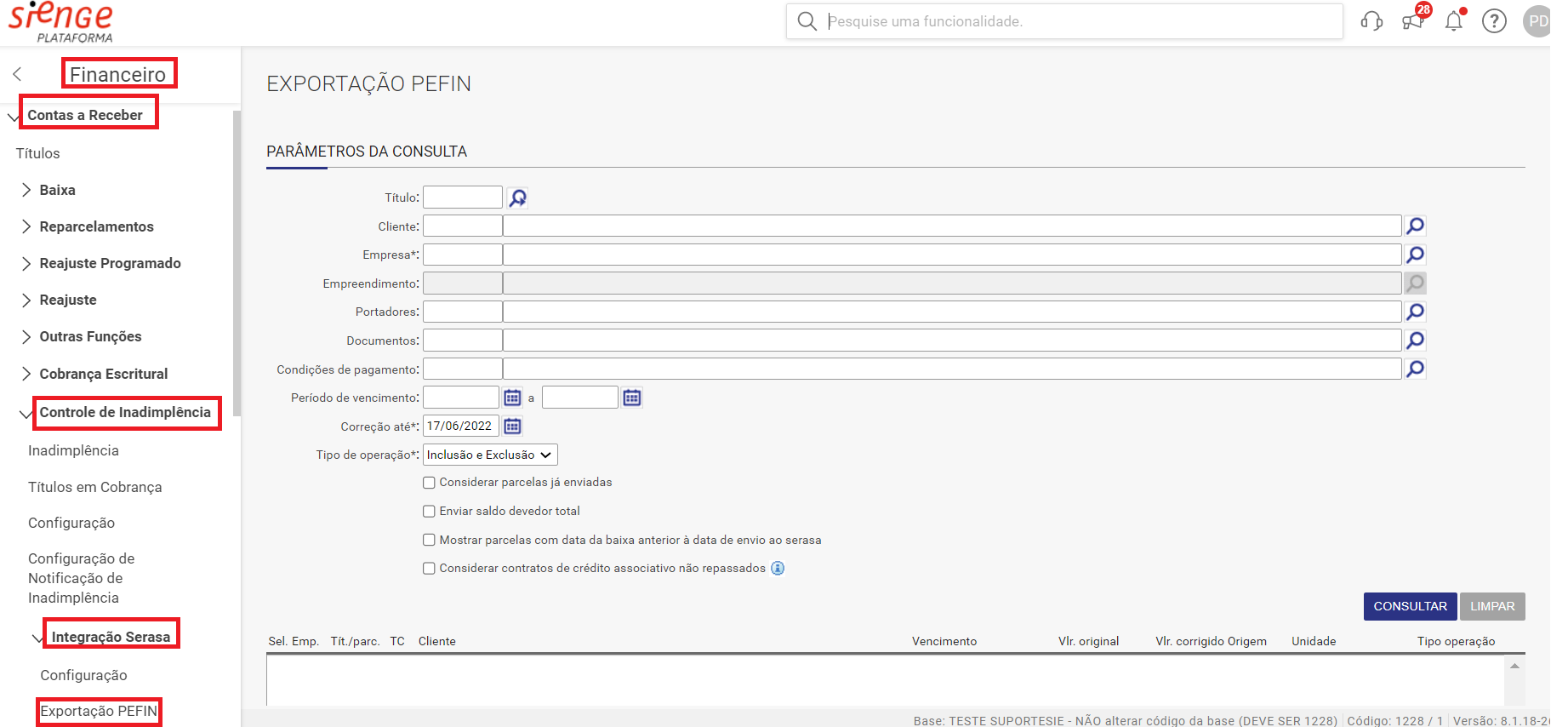Collapse the Integração Serasa group
Image resolution: width=1568 pixels, height=727 pixels.
click(37, 638)
